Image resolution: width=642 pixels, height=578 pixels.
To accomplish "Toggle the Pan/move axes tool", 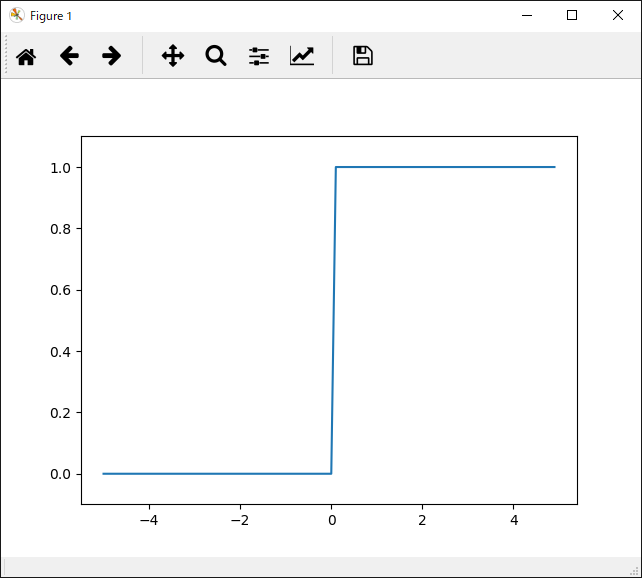I will (173, 56).
